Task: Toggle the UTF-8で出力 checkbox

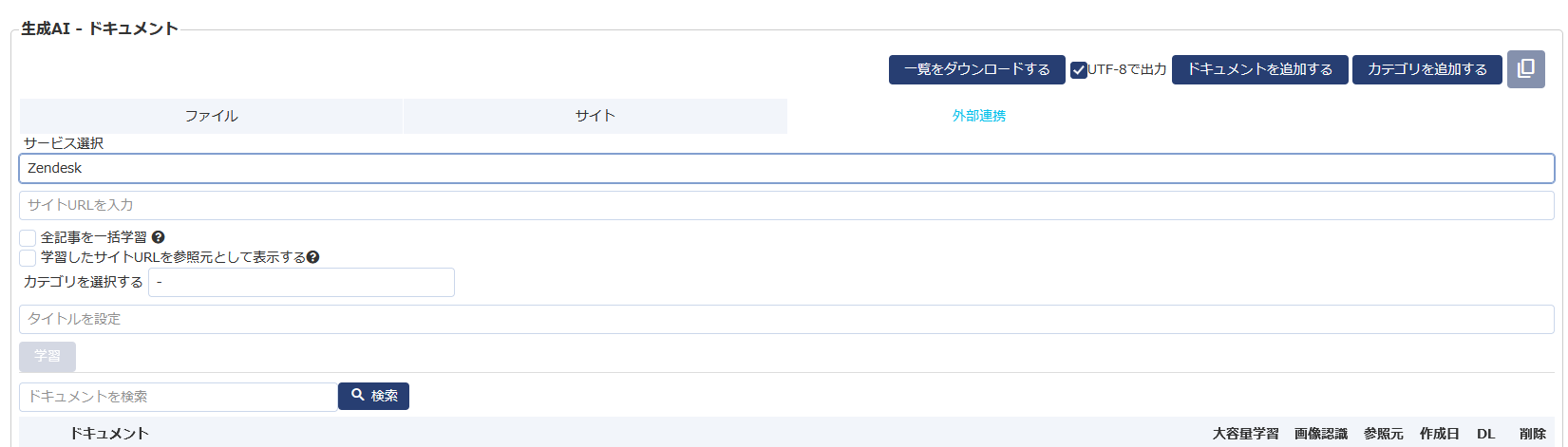Action: (x=1079, y=70)
